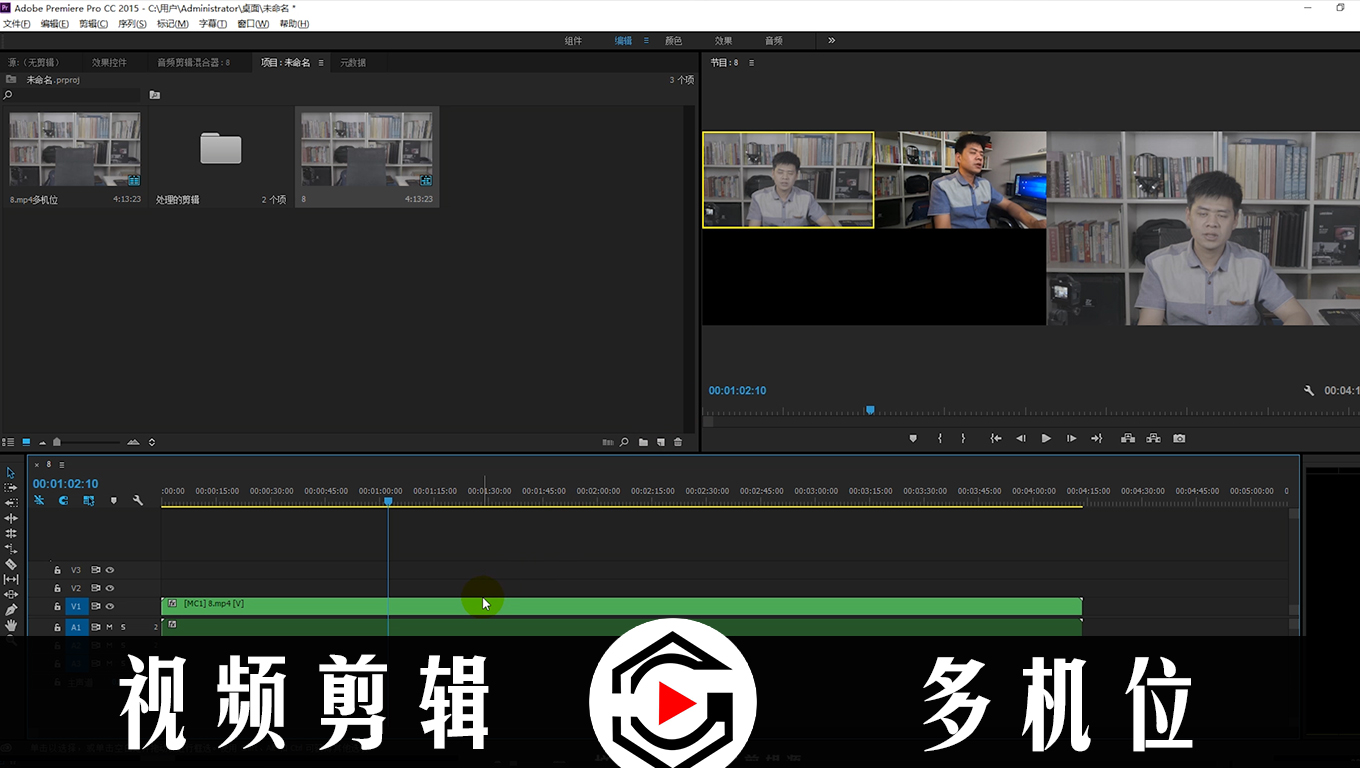Select the Razor tool in the toolbar
The image size is (1360, 768).
click(x=11, y=564)
